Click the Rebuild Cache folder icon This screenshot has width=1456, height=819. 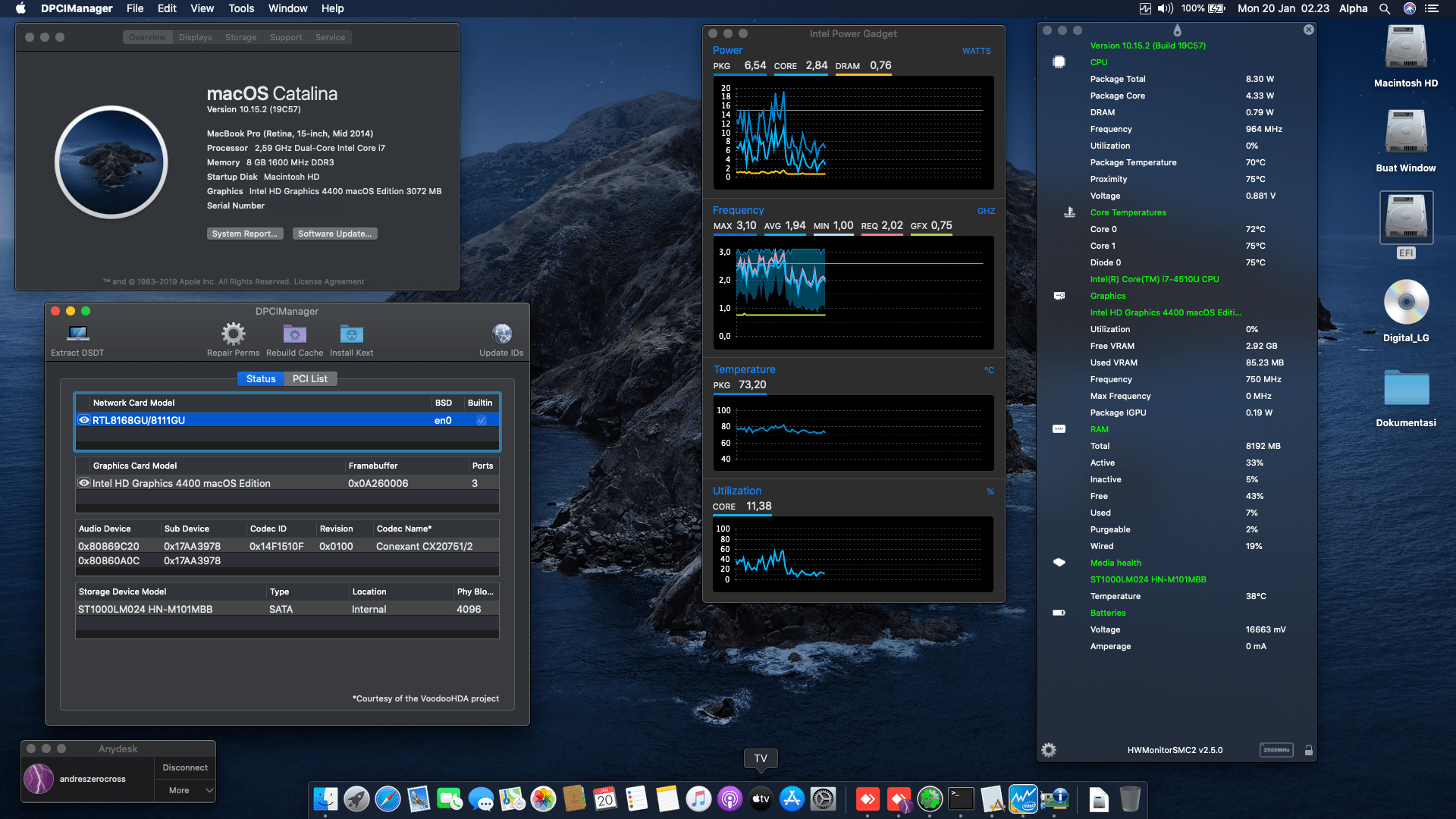294,334
